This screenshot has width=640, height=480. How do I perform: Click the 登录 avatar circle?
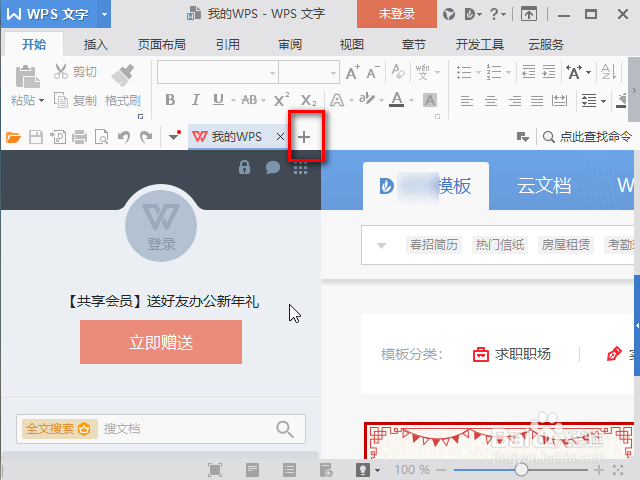161,227
